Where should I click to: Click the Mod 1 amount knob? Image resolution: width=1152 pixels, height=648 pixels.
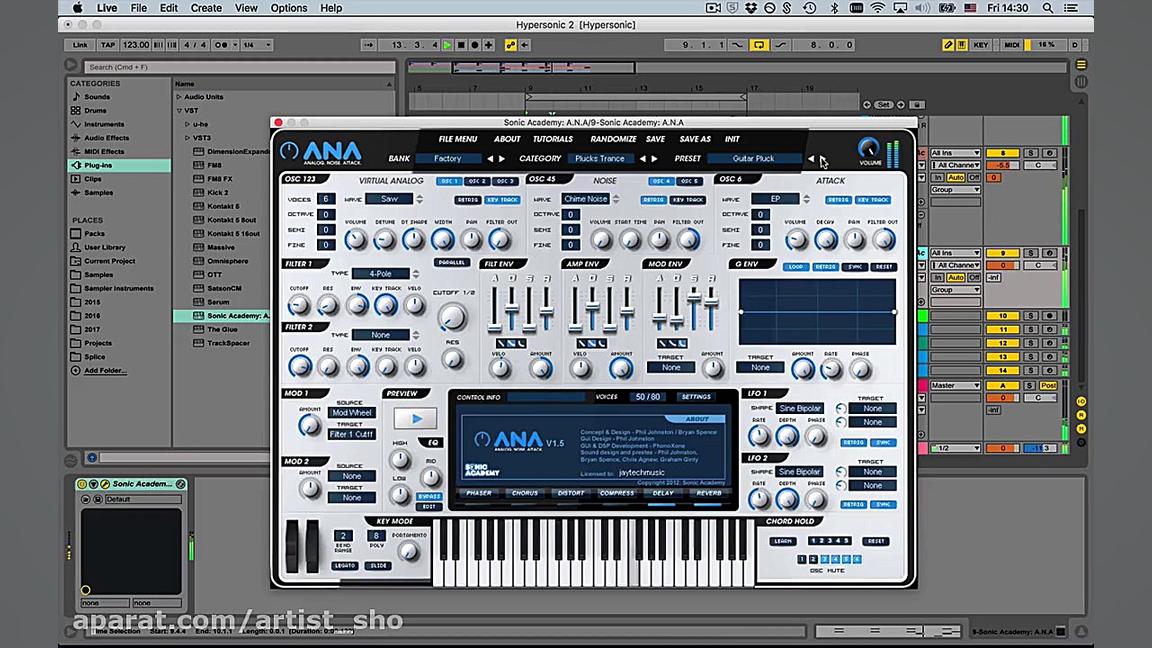click(x=309, y=425)
